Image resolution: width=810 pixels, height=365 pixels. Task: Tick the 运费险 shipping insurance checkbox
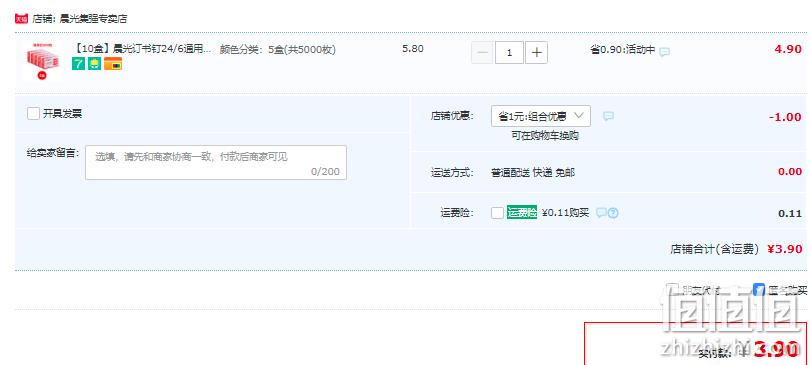[x=497, y=213]
